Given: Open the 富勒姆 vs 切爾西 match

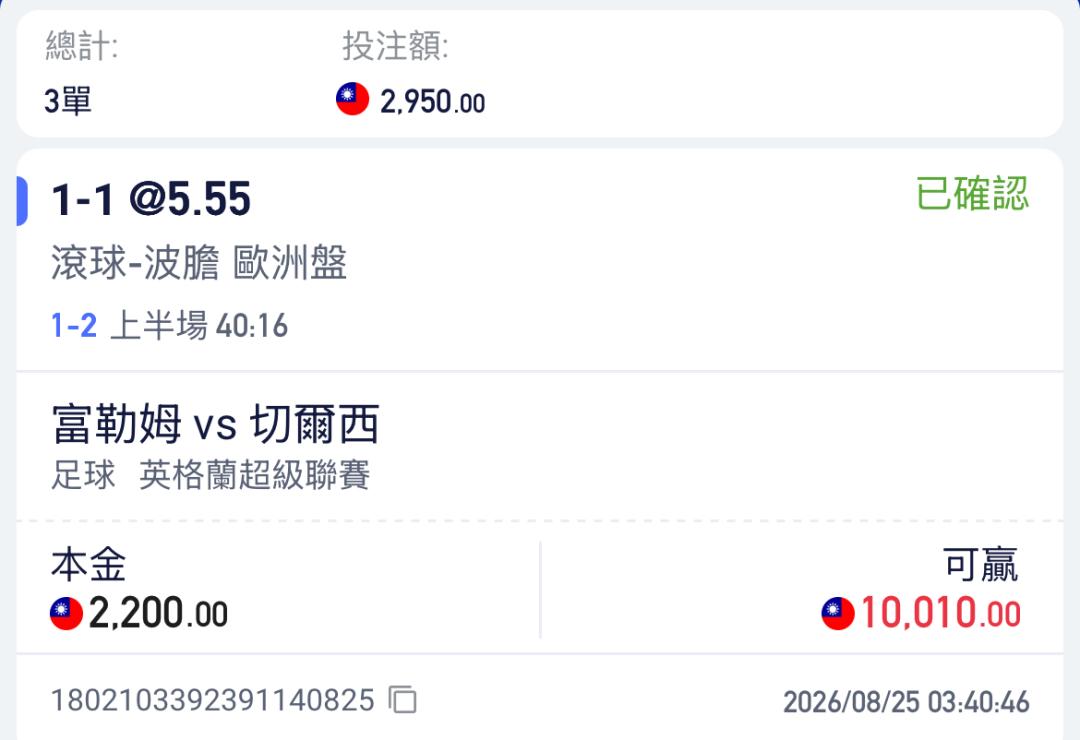Looking at the screenshot, I should pyautogui.click(x=215, y=424).
